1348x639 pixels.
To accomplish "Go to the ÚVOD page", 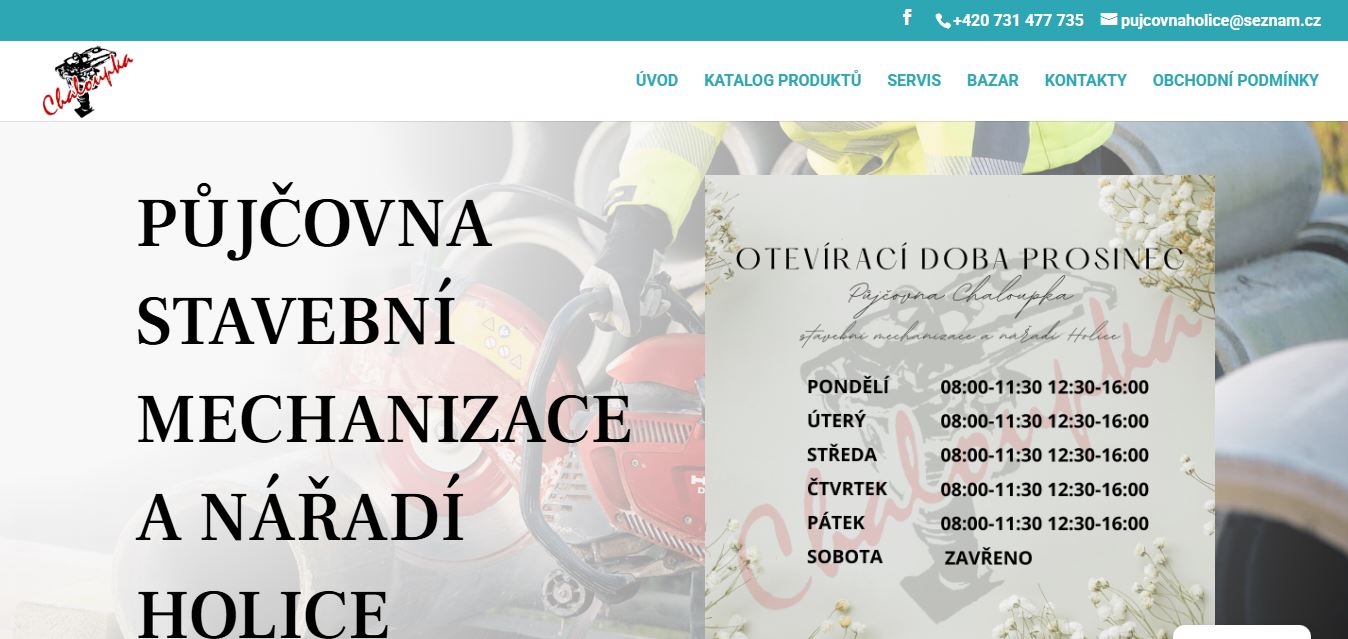I will click(x=656, y=81).
